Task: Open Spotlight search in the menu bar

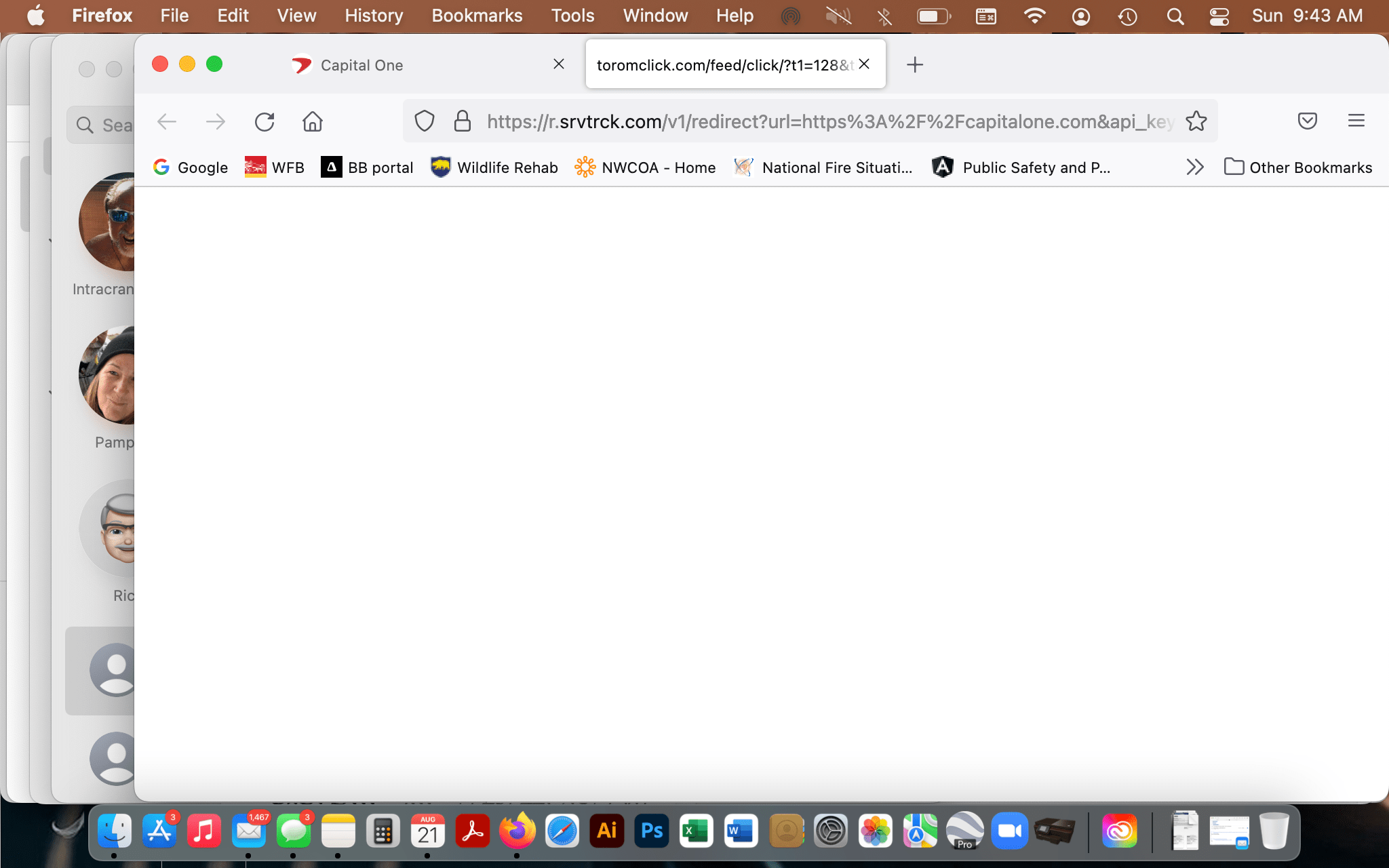Action: [x=1175, y=16]
